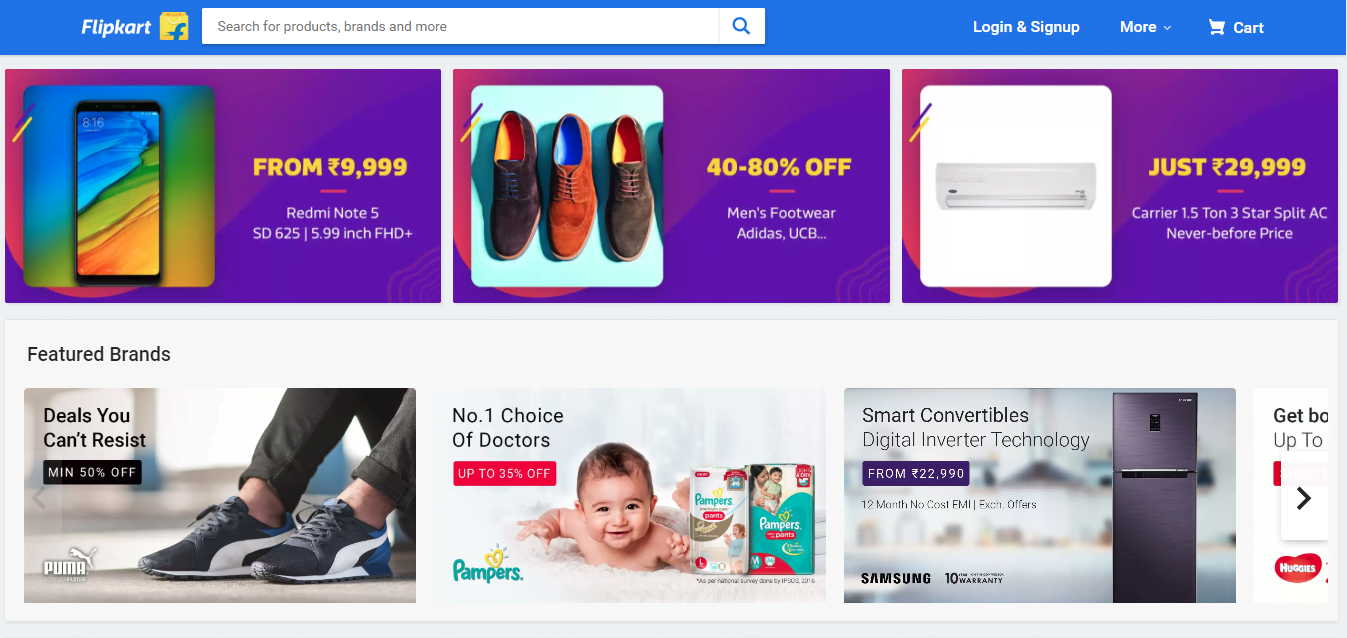
Task: Click the MIN 50% OFF badge
Action: [92, 472]
